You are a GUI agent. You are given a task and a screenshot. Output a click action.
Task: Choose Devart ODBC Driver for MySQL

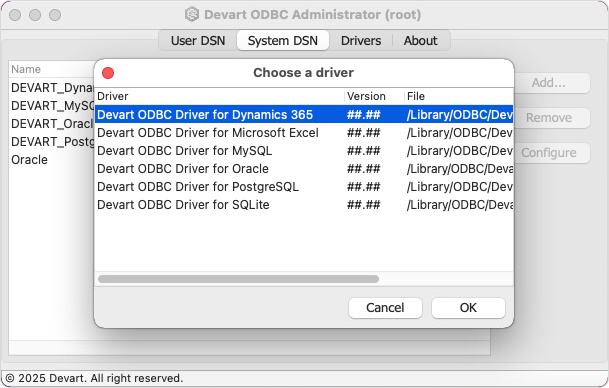click(x=304, y=151)
